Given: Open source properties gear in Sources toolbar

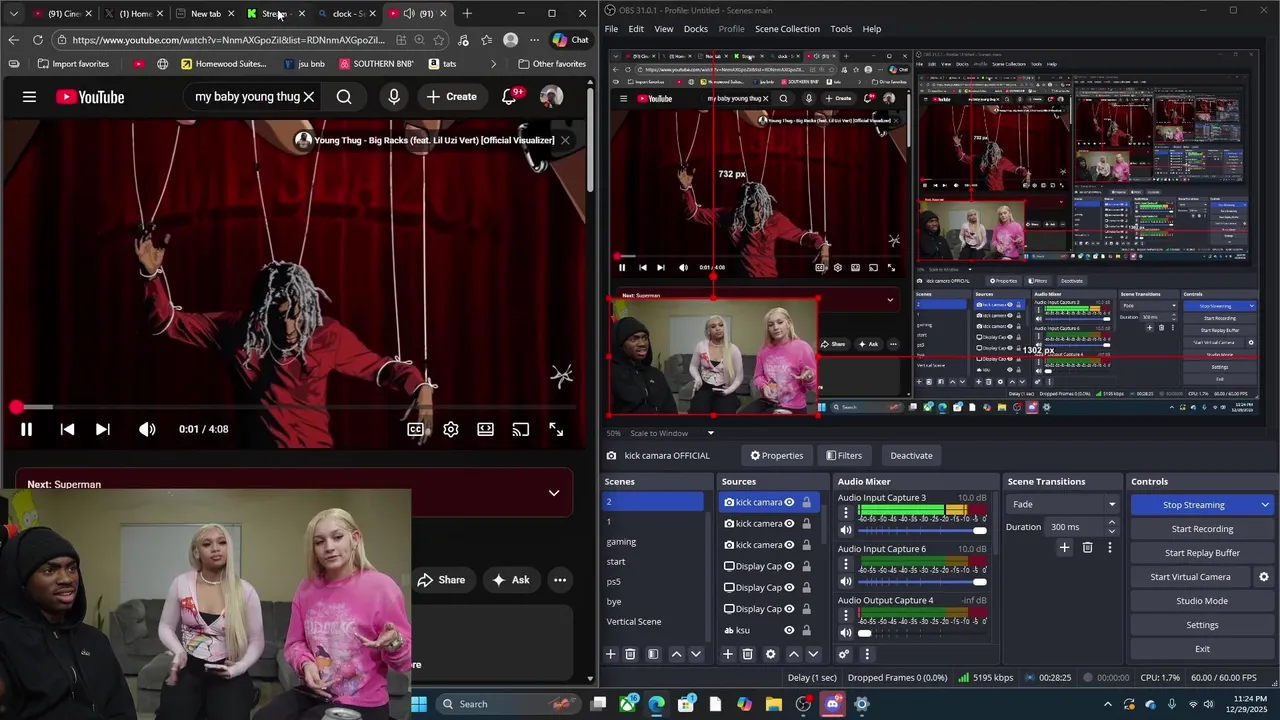Looking at the screenshot, I should coord(770,654).
